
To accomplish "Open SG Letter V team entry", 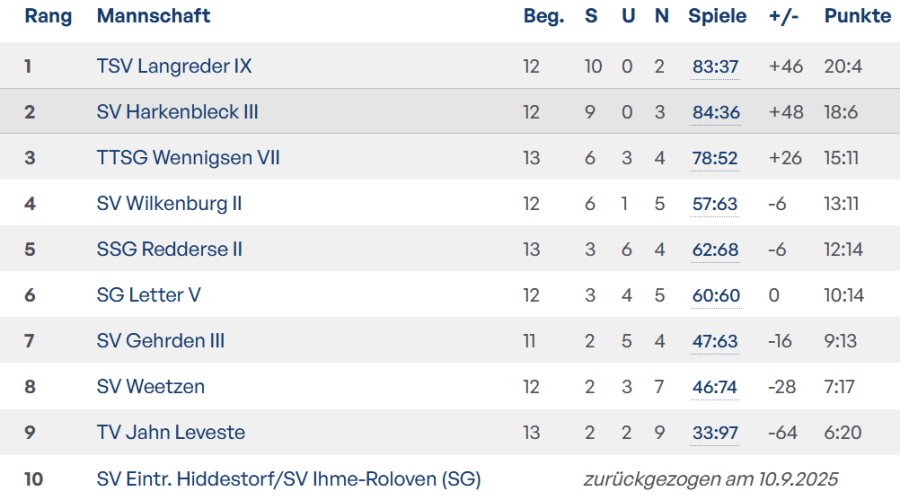I will (x=149, y=296).
